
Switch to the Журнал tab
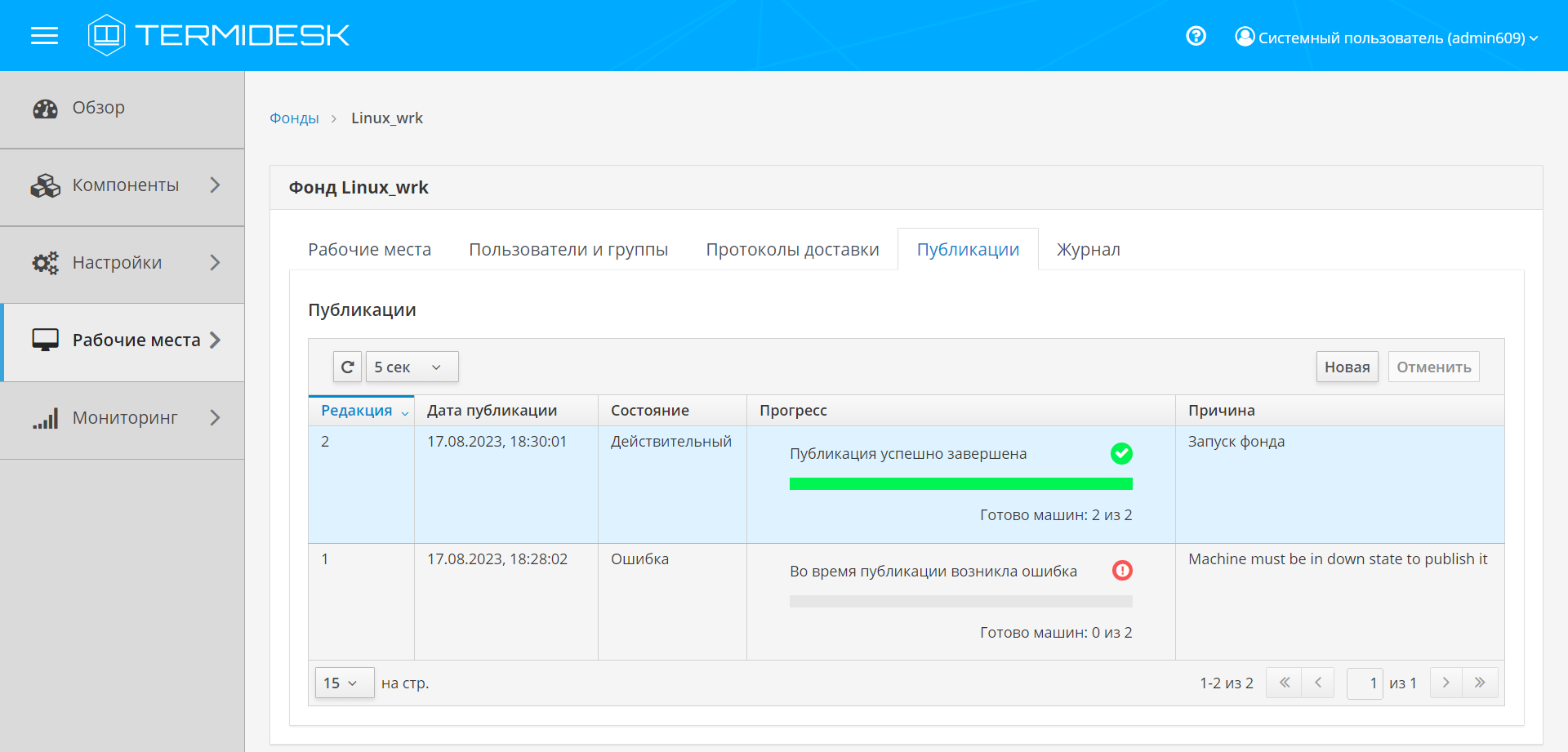1088,249
